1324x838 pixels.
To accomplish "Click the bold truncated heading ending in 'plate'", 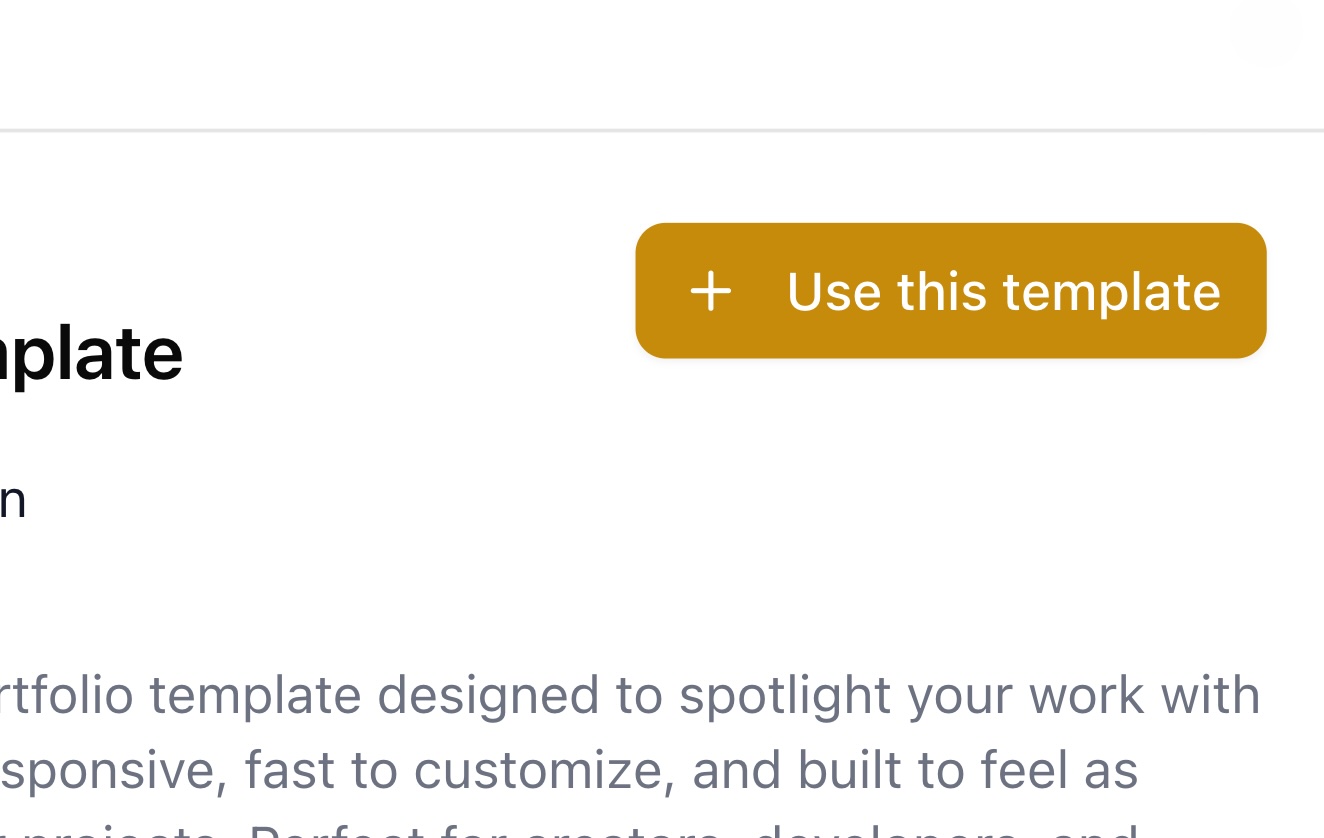I will coord(91,352).
